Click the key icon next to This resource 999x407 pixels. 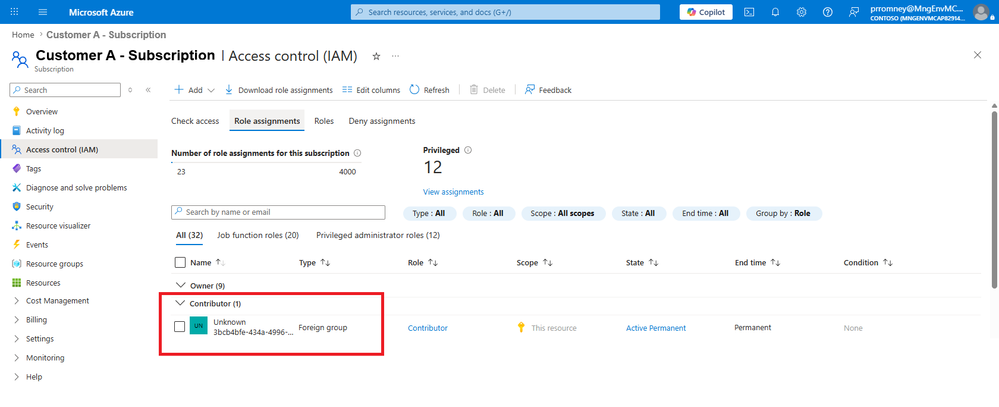coord(521,328)
